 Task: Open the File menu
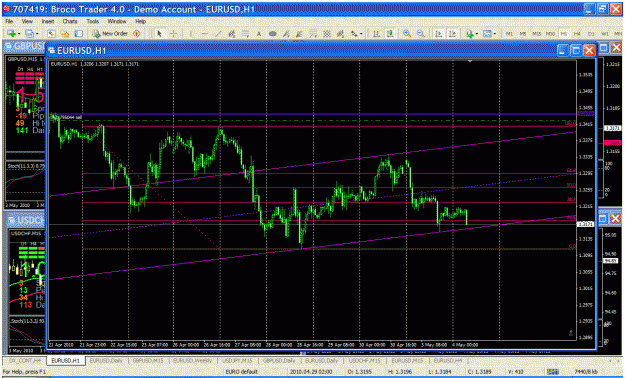(x=9, y=22)
